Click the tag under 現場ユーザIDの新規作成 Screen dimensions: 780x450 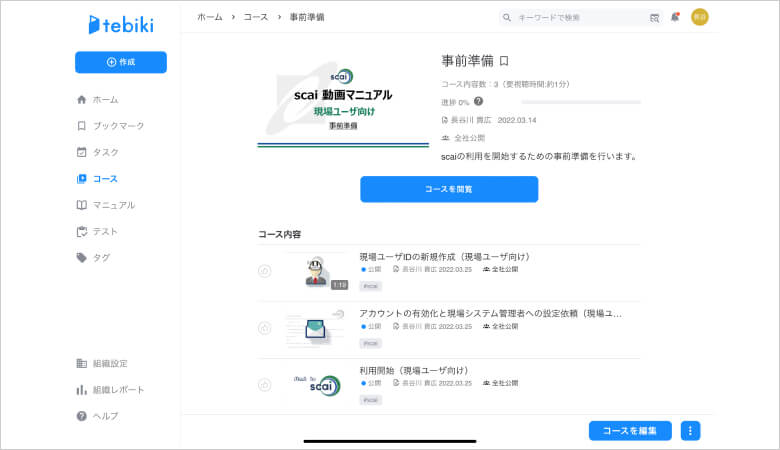click(x=371, y=286)
